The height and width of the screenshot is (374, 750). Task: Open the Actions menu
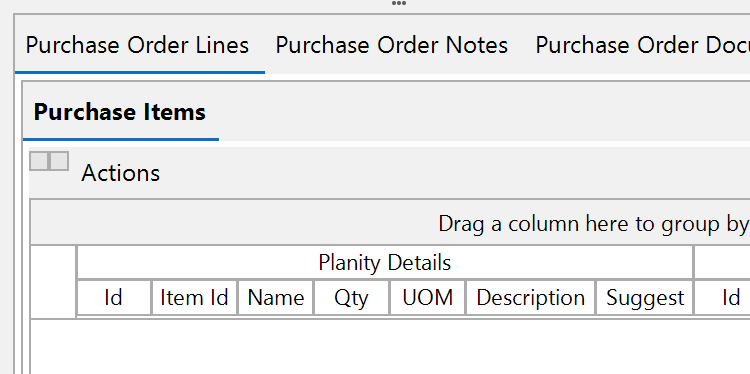(x=121, y=173)
